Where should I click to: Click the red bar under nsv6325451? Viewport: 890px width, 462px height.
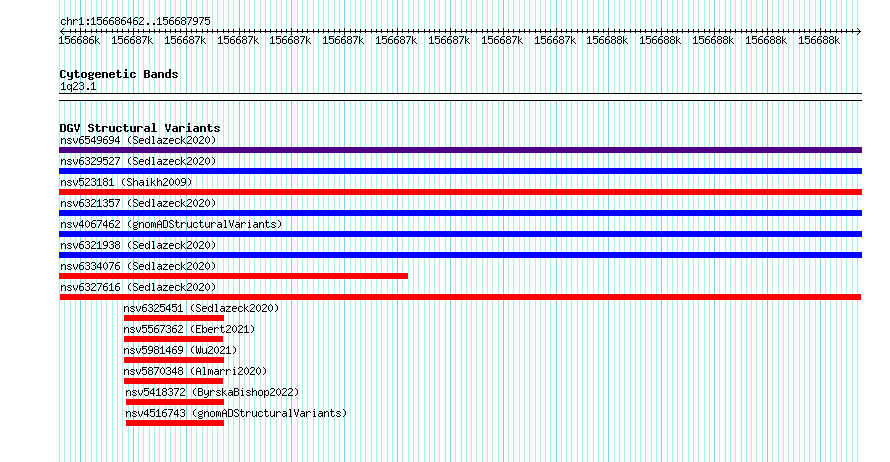[x=174, y=318]
